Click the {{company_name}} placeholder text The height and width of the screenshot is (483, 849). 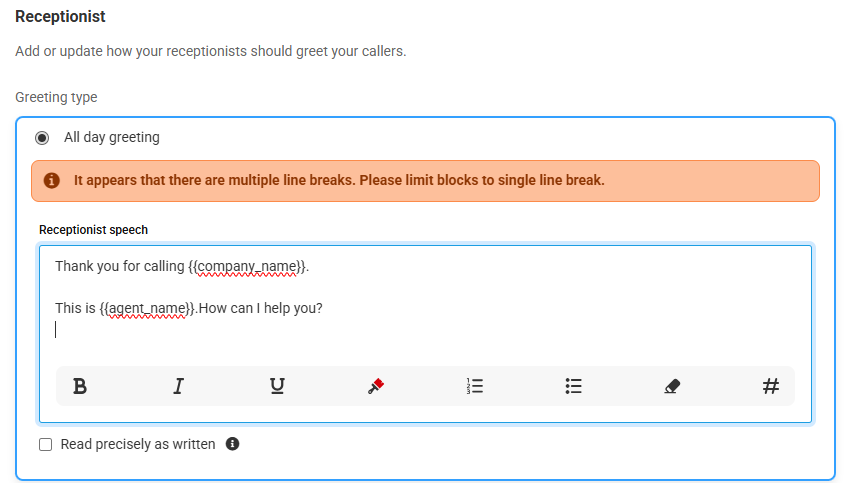point(247,266)
